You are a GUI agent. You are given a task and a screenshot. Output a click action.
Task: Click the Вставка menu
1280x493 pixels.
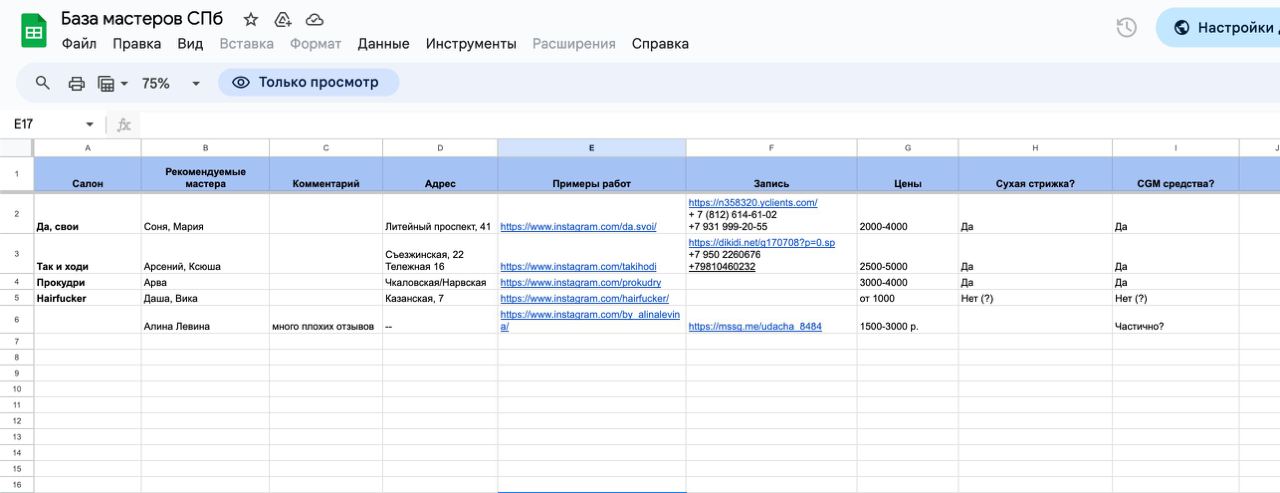pyautogui.click(x=246, y=44)
